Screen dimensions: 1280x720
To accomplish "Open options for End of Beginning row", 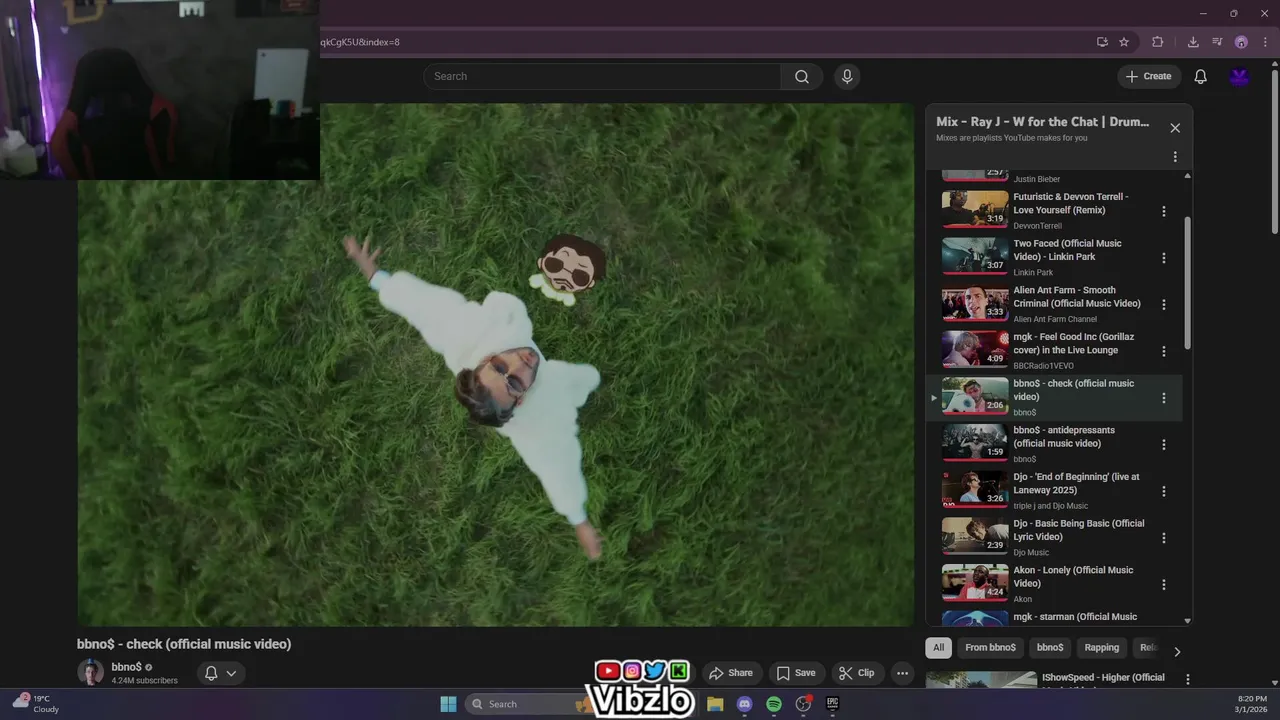I will tap(1163, 491).
